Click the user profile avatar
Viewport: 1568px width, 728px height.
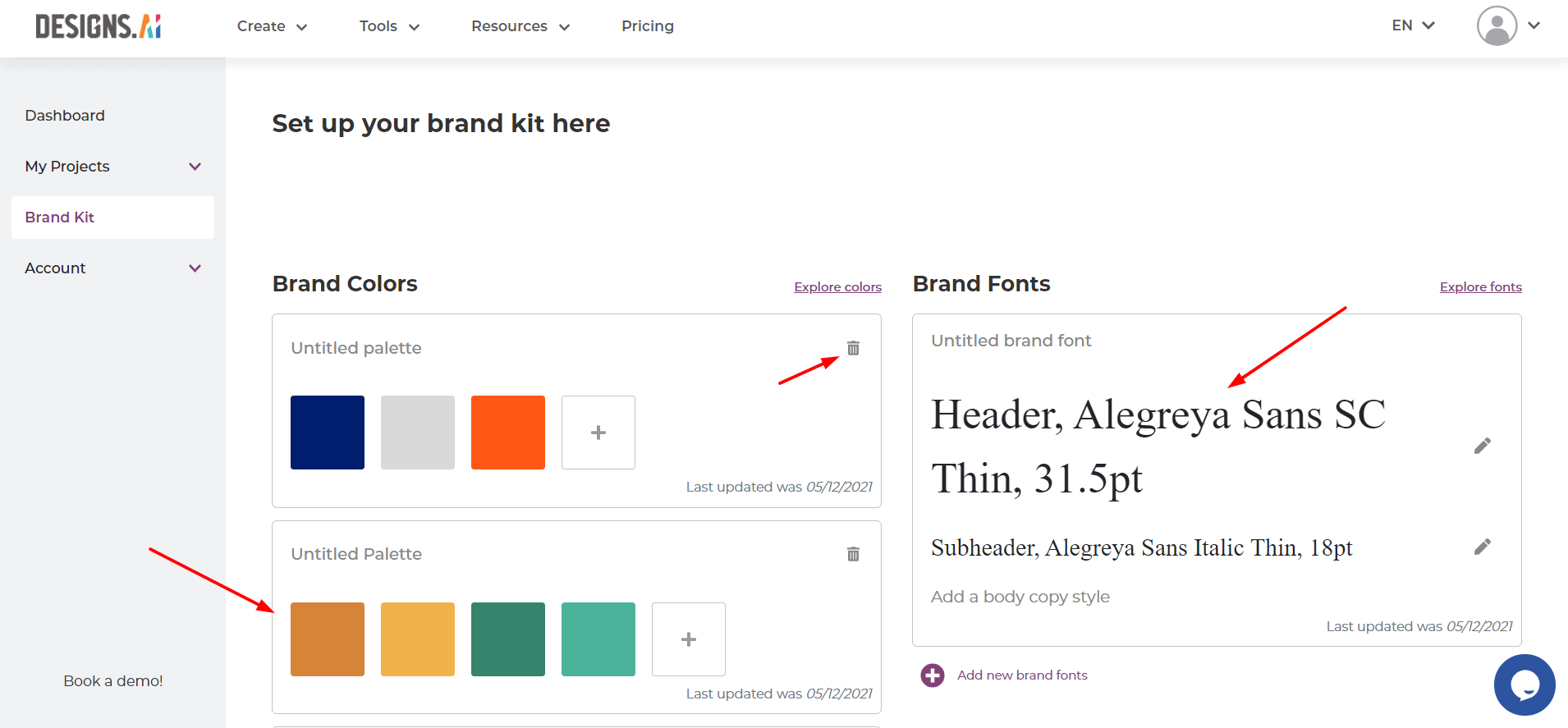(x=1497, y=26)
